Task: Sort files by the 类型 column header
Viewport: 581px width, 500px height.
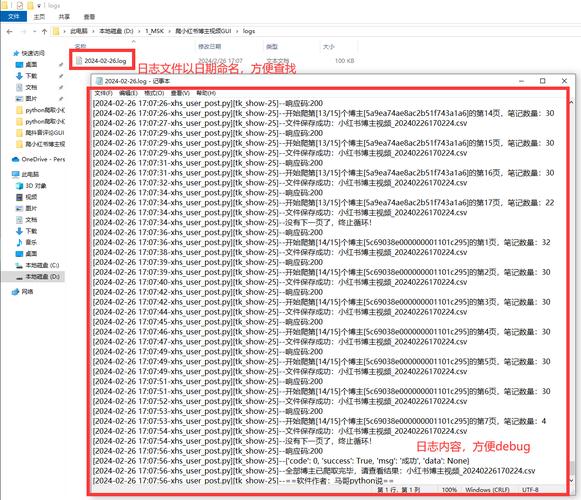Action: click(272, 46)
